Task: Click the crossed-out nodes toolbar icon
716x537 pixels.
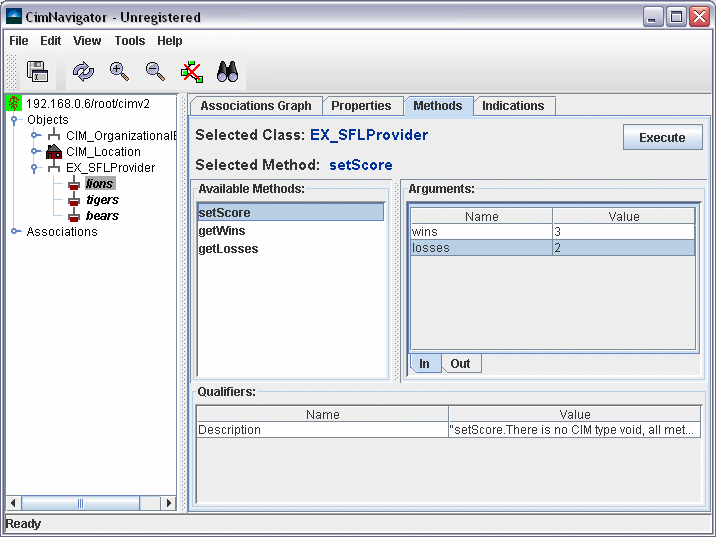Action: click(x=191, y=71)
